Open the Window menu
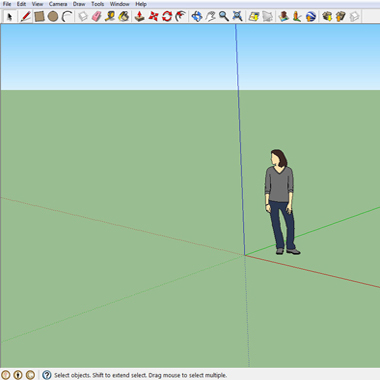Viewport: 380px width, 380px height. (x=120, y=4)
